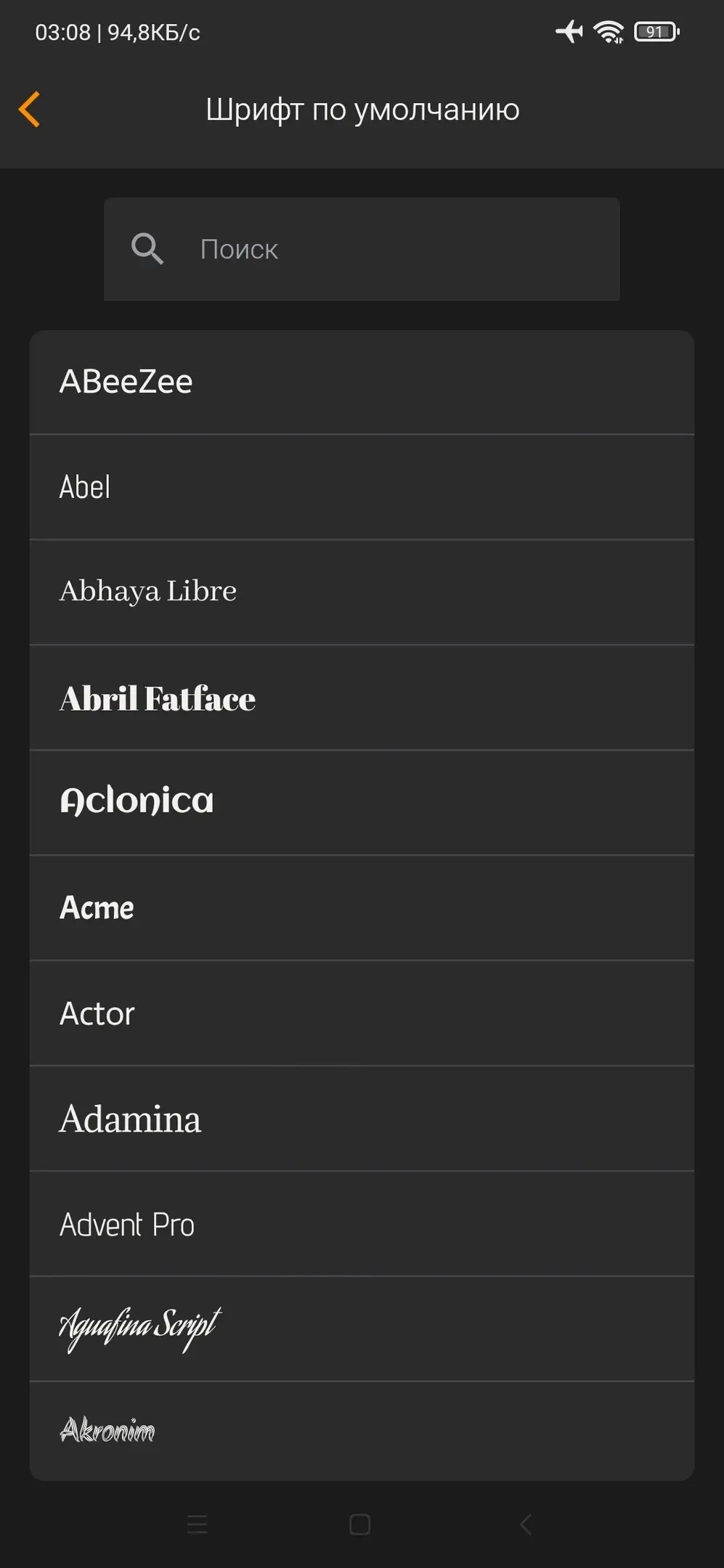Select the Actor font
This screenshot has width=724, height=1568.
pos(362,1013)
